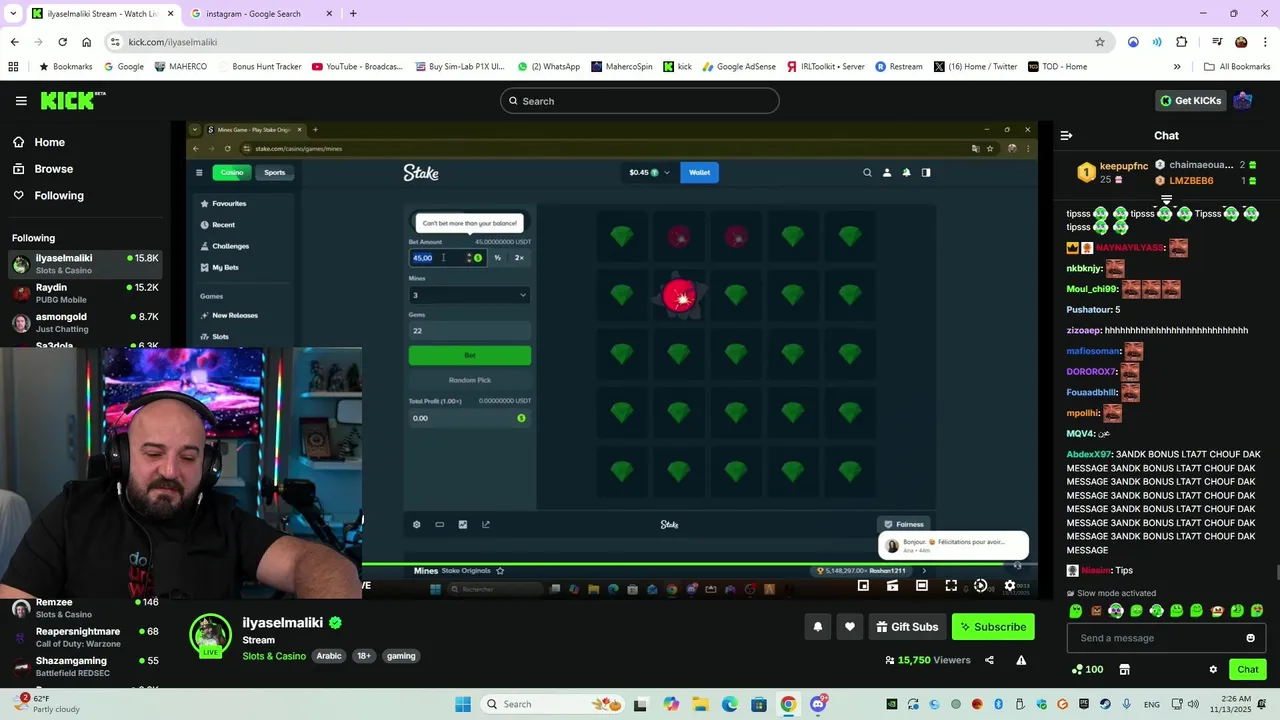Open the Kick hamburger menu
The height and width of the screenshot is (720, 1280).
[21, 101]
